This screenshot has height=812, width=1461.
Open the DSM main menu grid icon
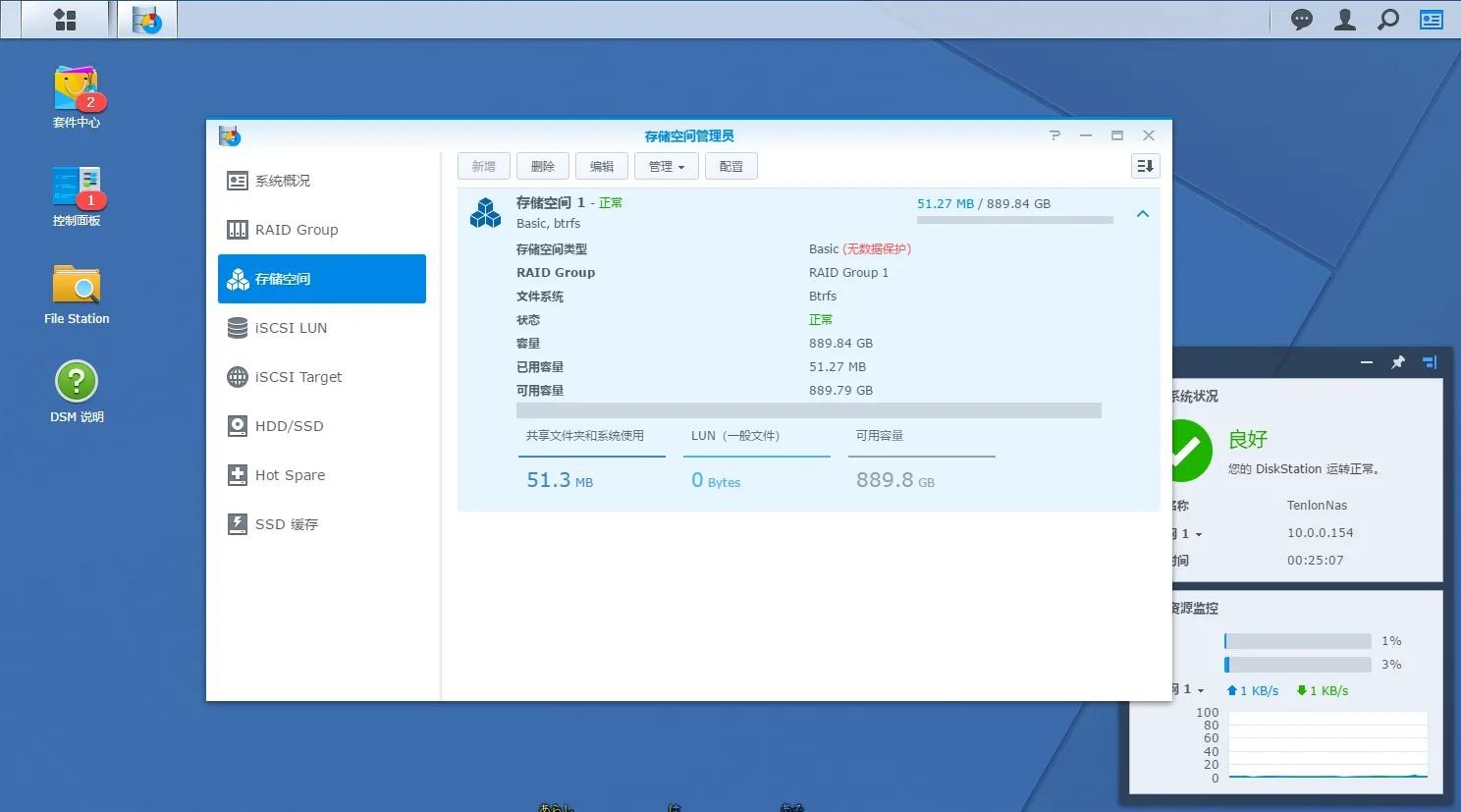coord(65,20)
